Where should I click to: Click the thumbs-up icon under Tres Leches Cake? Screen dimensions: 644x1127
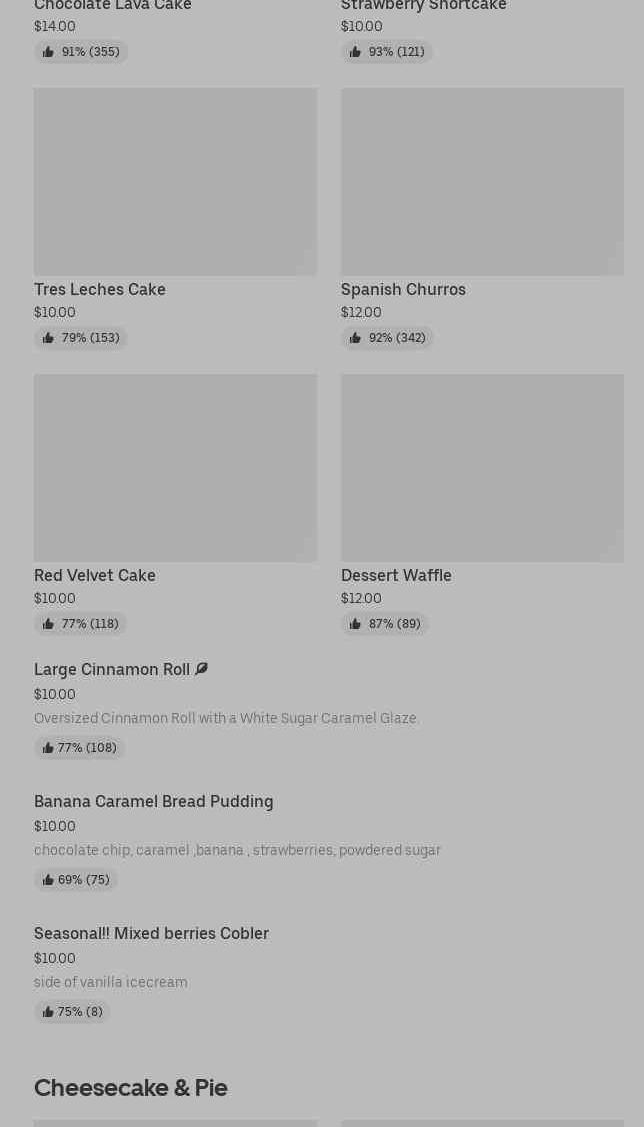click(48, 338)
